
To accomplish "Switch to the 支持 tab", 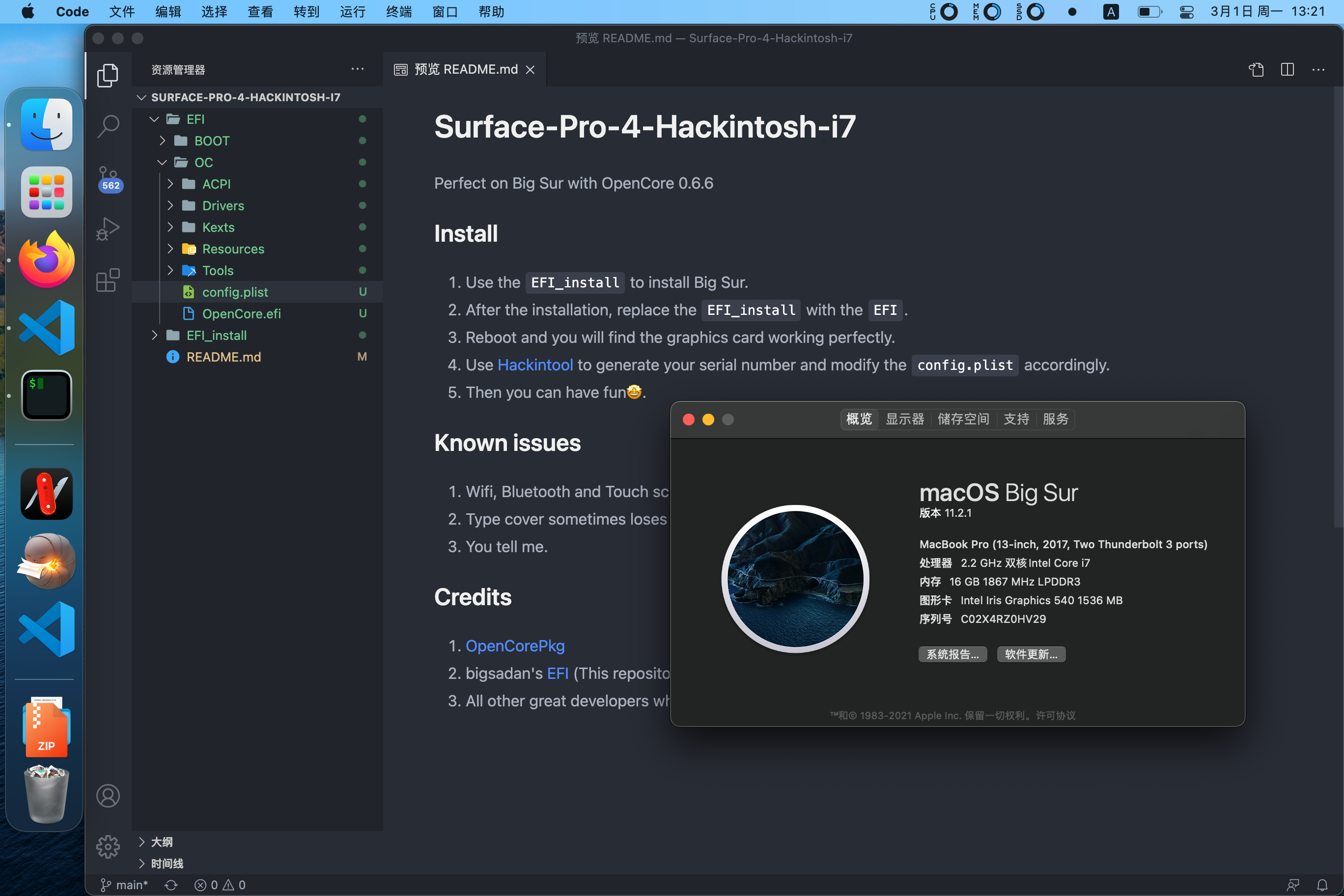I will [x=1016, y=419].
